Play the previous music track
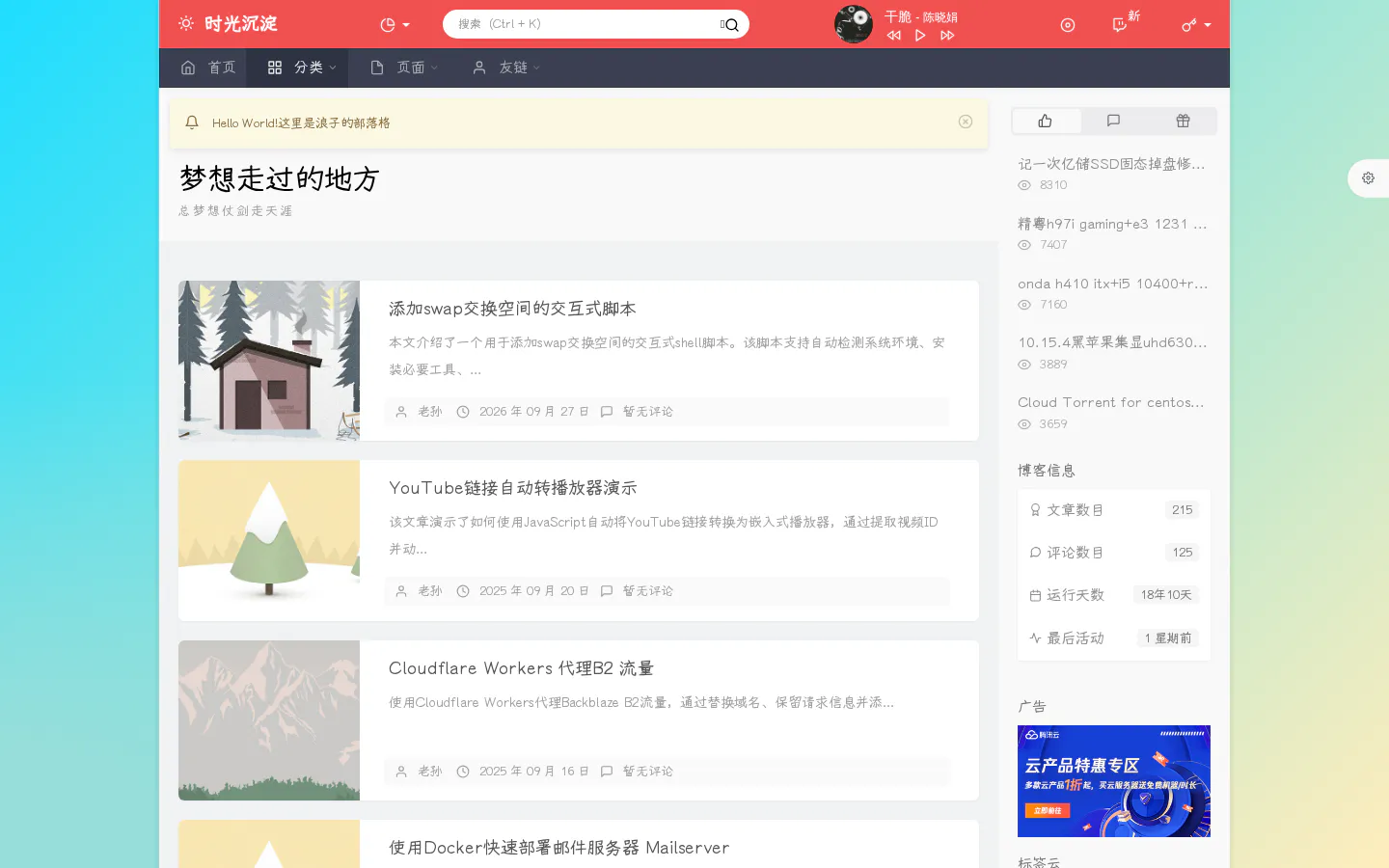 (894, 36)
